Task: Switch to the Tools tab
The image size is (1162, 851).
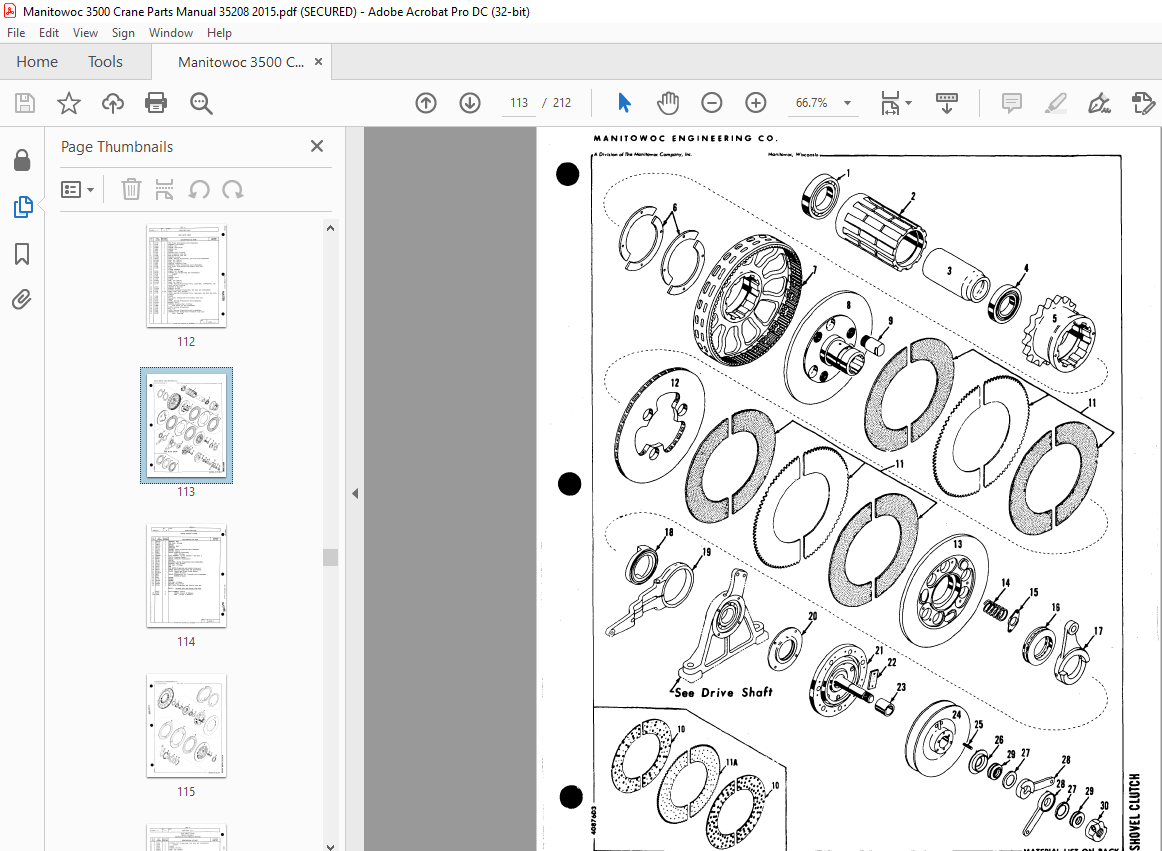Action: point(105,62)
